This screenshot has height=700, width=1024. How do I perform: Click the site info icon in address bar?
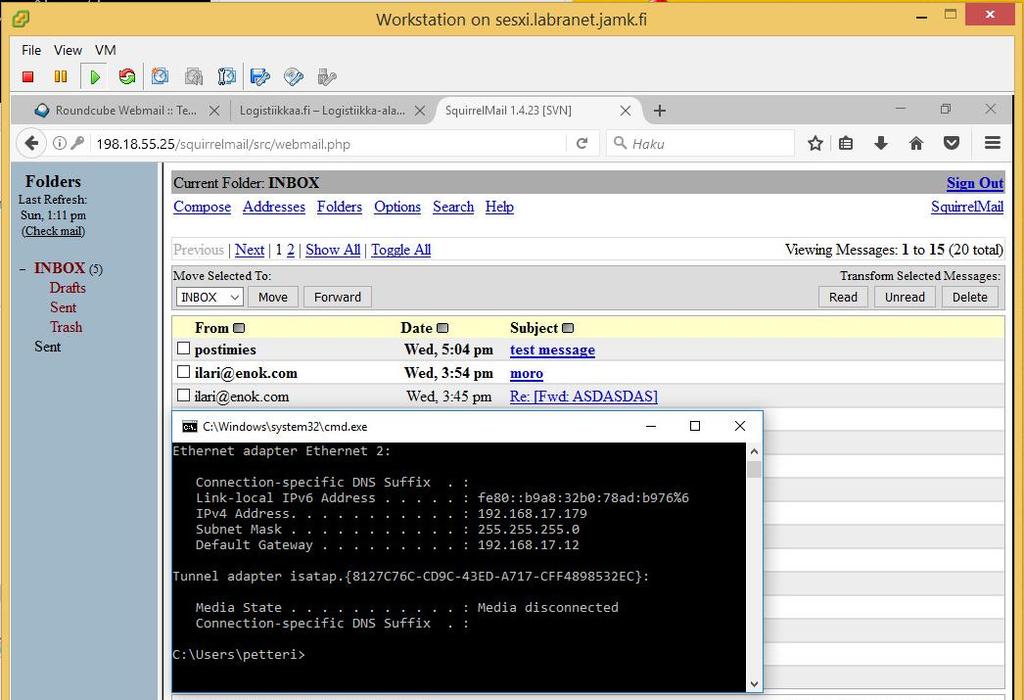(x=59, y=143)
